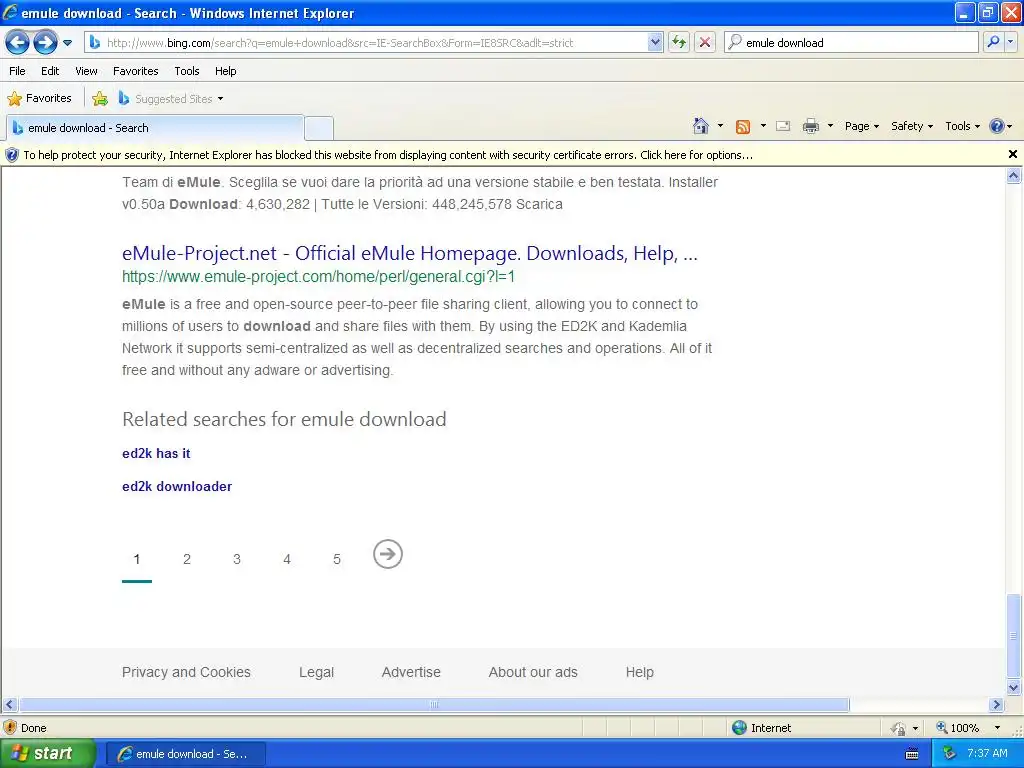
Task: Dismiss the information bar with X
Action: 1013,154
